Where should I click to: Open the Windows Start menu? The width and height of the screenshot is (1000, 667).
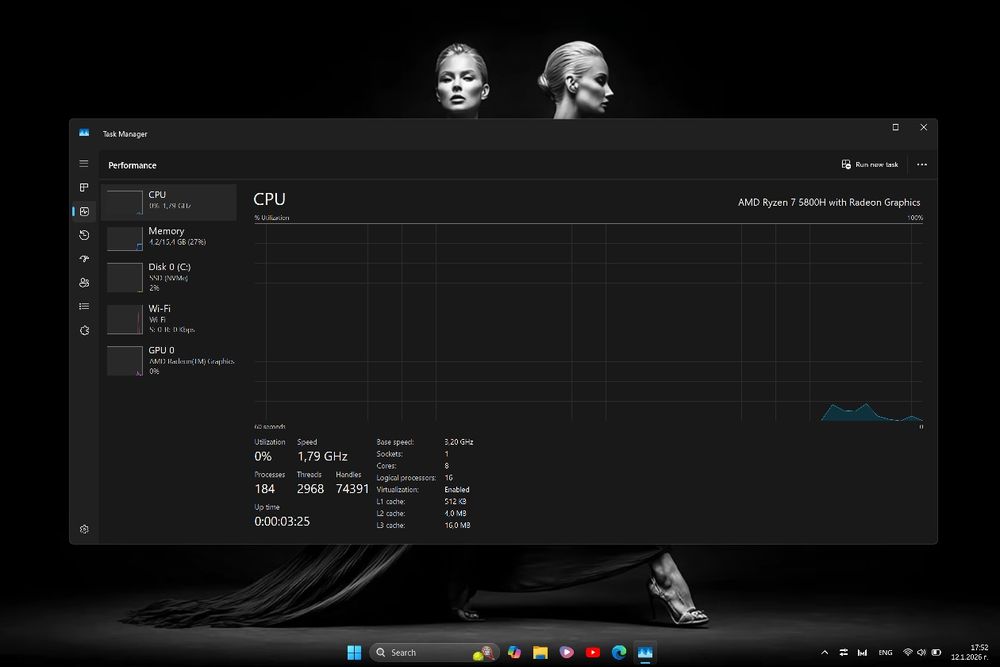pyautogui.click(x=354, y=652)
